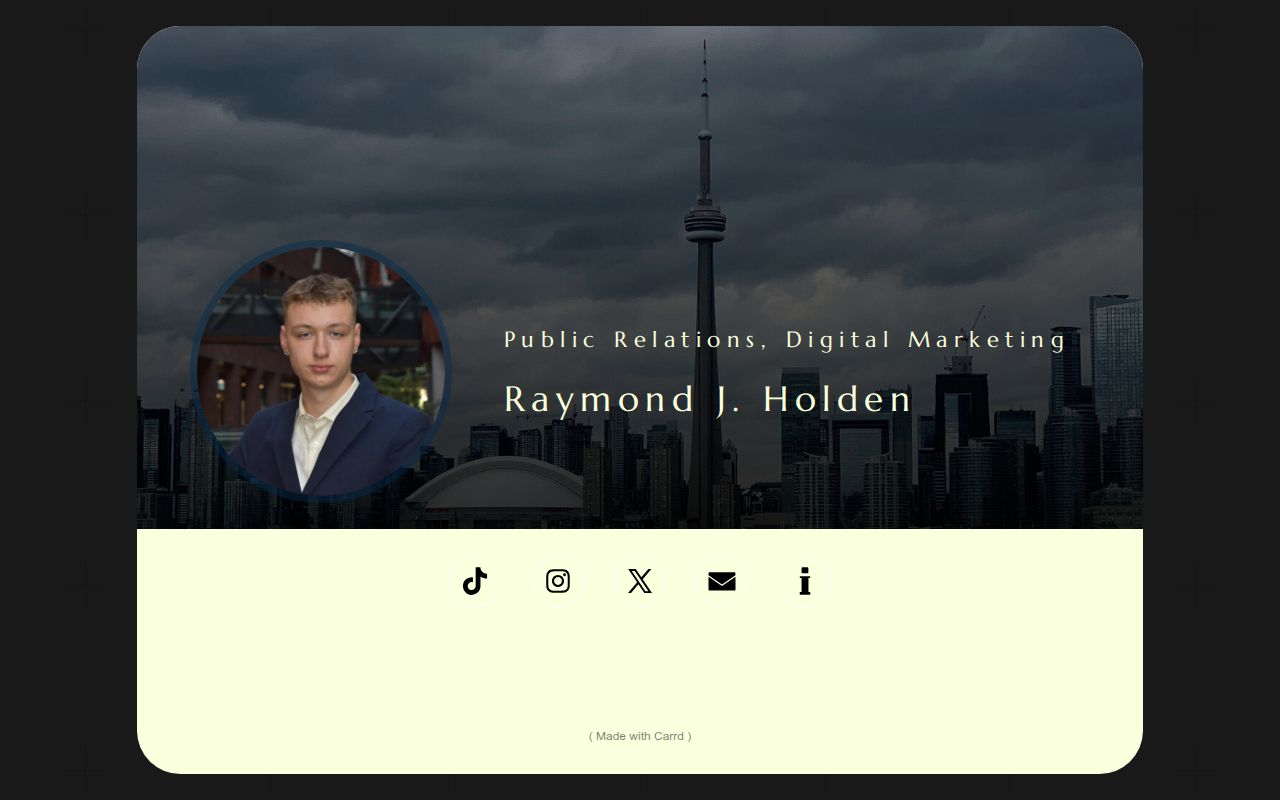
Task: Click the circular profile photo
Action: coord(320,370)
